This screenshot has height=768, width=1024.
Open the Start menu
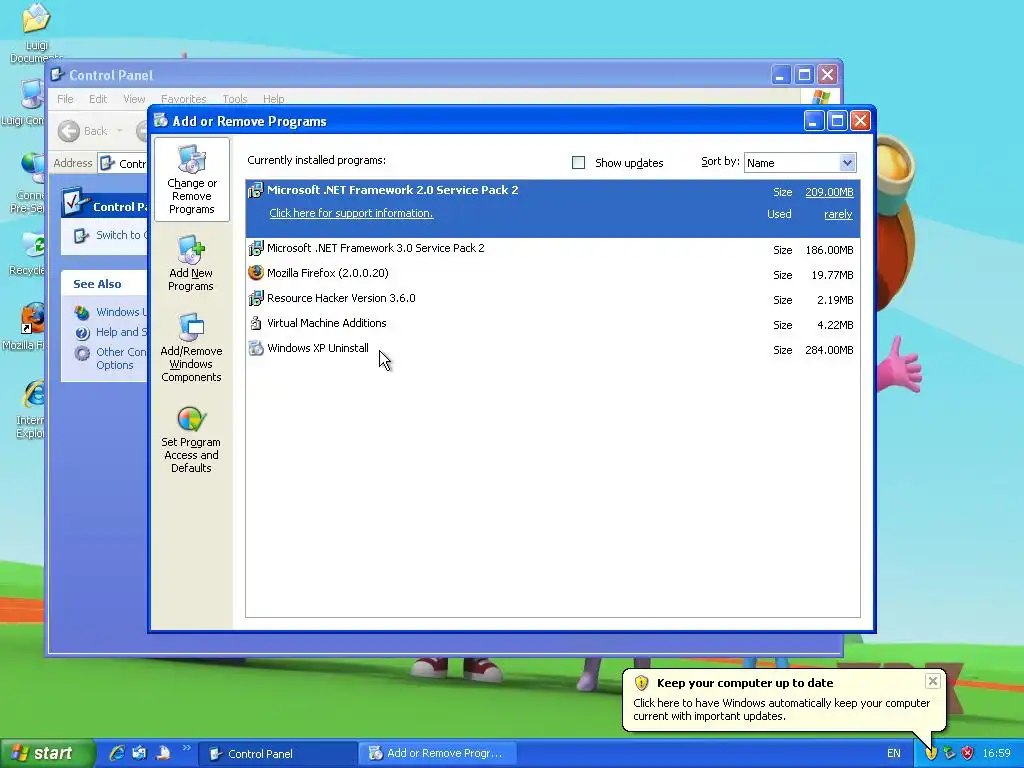[x=47, y=754]
